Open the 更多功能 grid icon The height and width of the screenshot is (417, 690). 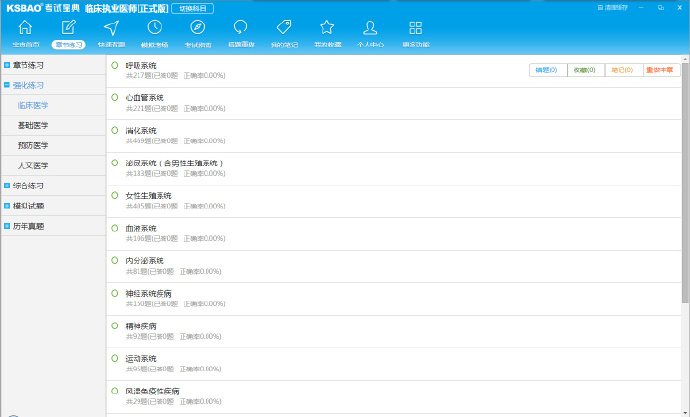(415, 28)
